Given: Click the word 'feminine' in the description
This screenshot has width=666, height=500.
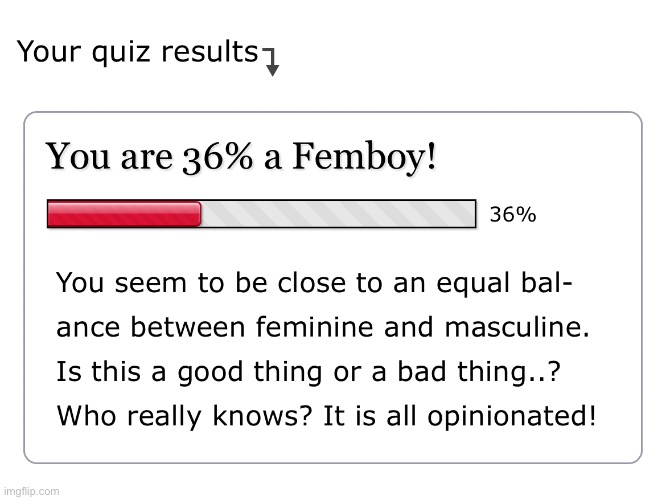Looking at the screenshot, I should 314,328.
